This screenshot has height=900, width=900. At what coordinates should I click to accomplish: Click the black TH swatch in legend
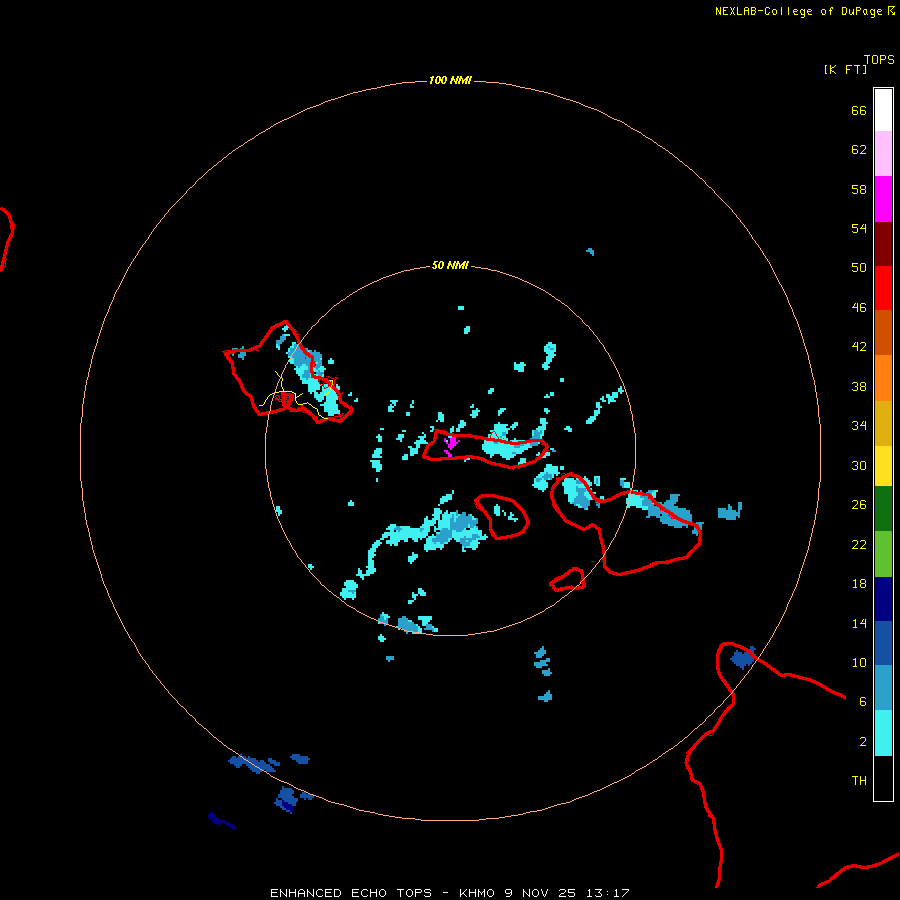click(x=883, y=778)
